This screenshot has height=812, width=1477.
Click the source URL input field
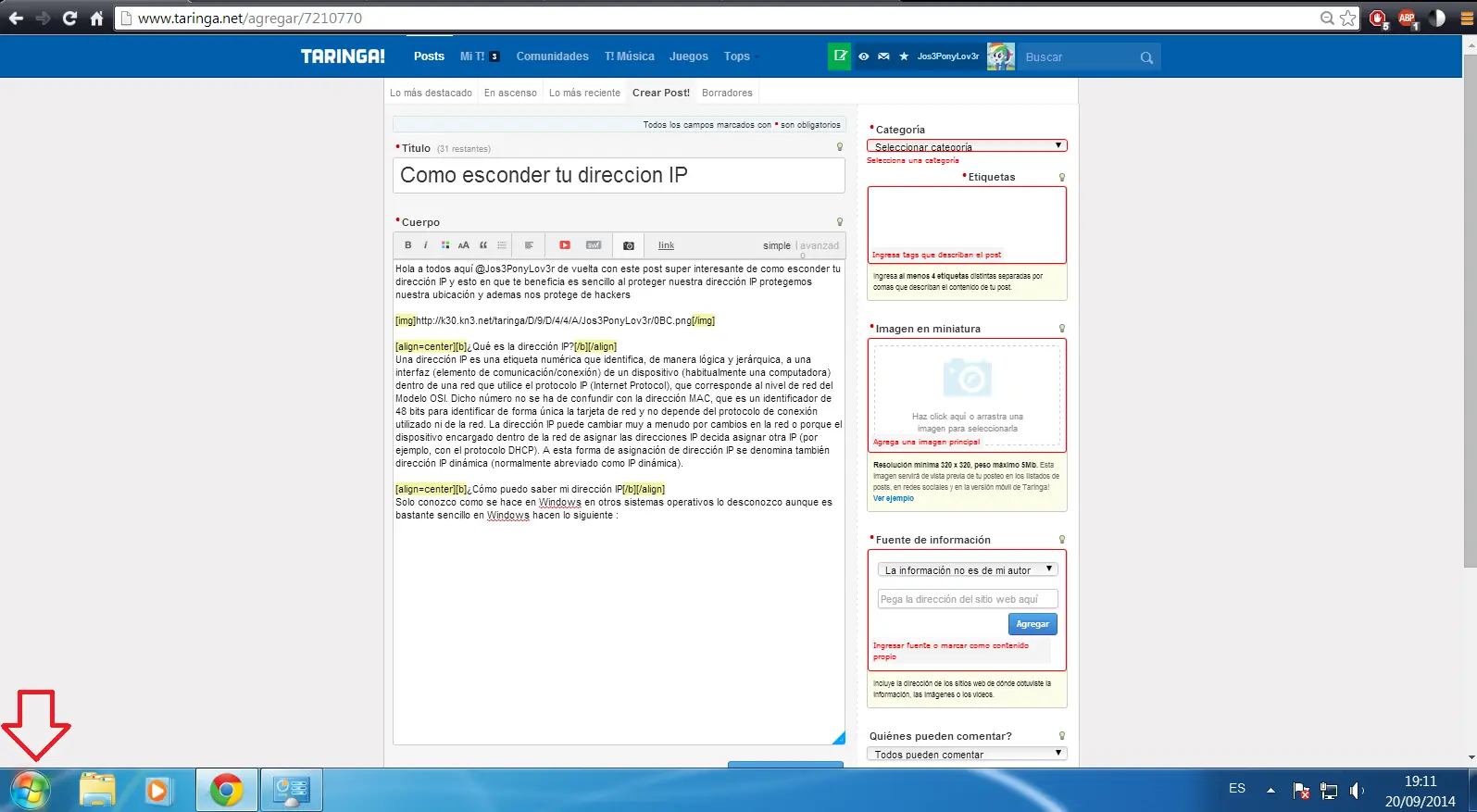click(967, 599)
